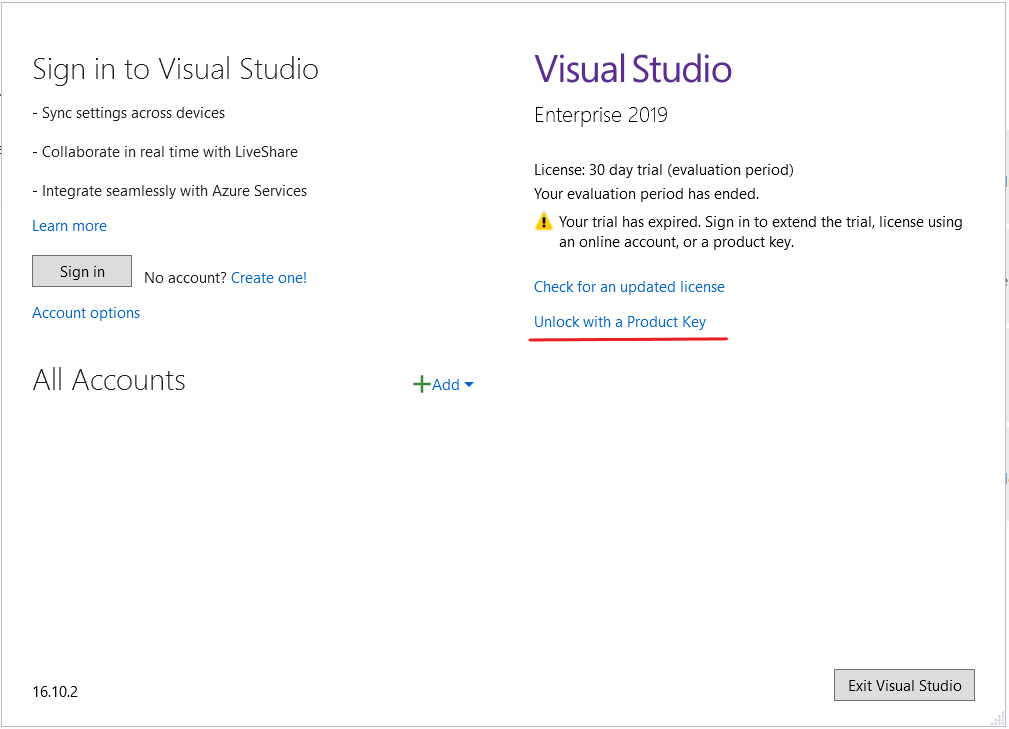This screenshot has width=1009, height=729.
Task: Click the Enterprise 2019 edition text
Action: [x=601, y=115]
